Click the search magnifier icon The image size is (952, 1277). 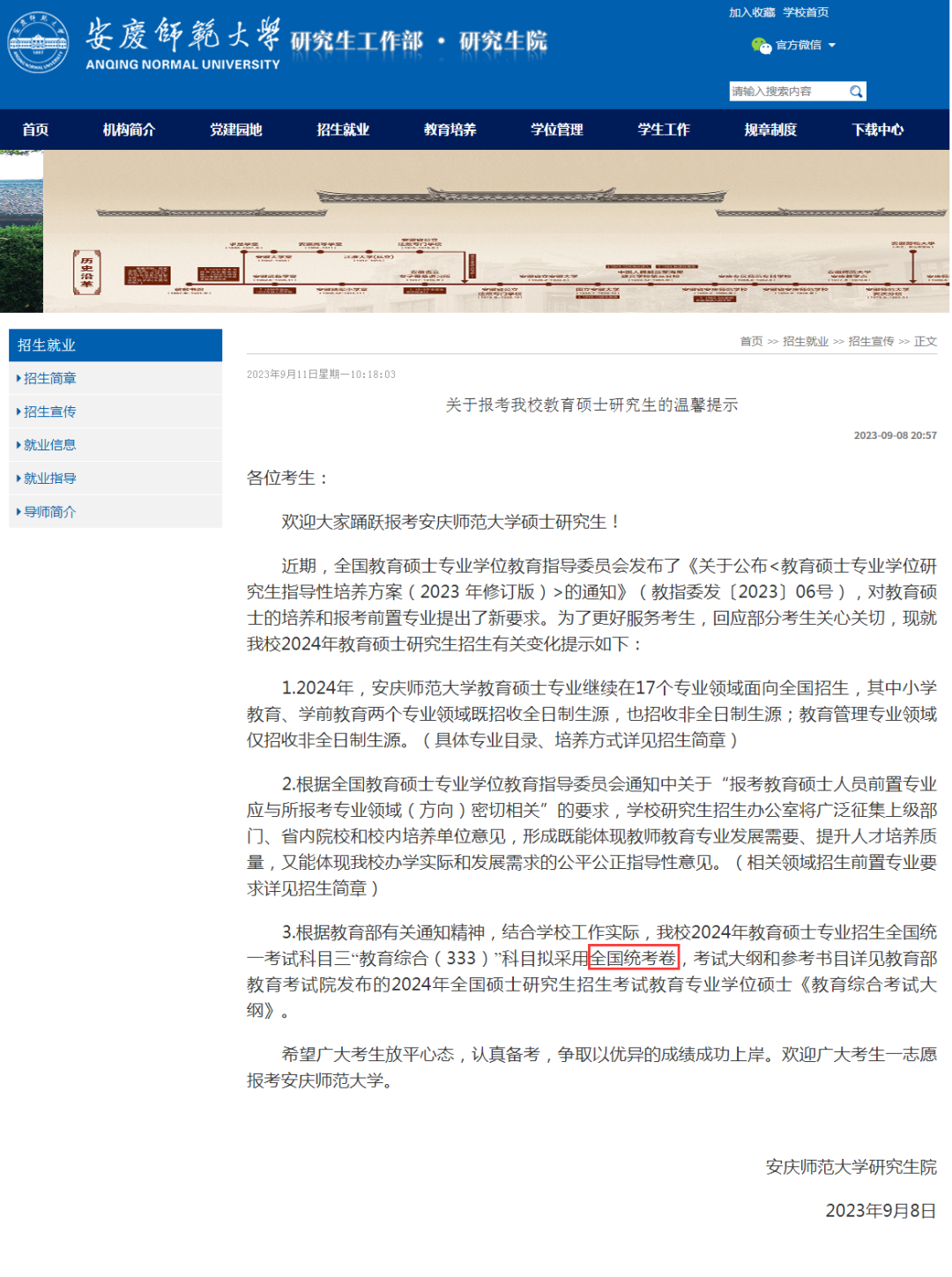coord(856,92)
